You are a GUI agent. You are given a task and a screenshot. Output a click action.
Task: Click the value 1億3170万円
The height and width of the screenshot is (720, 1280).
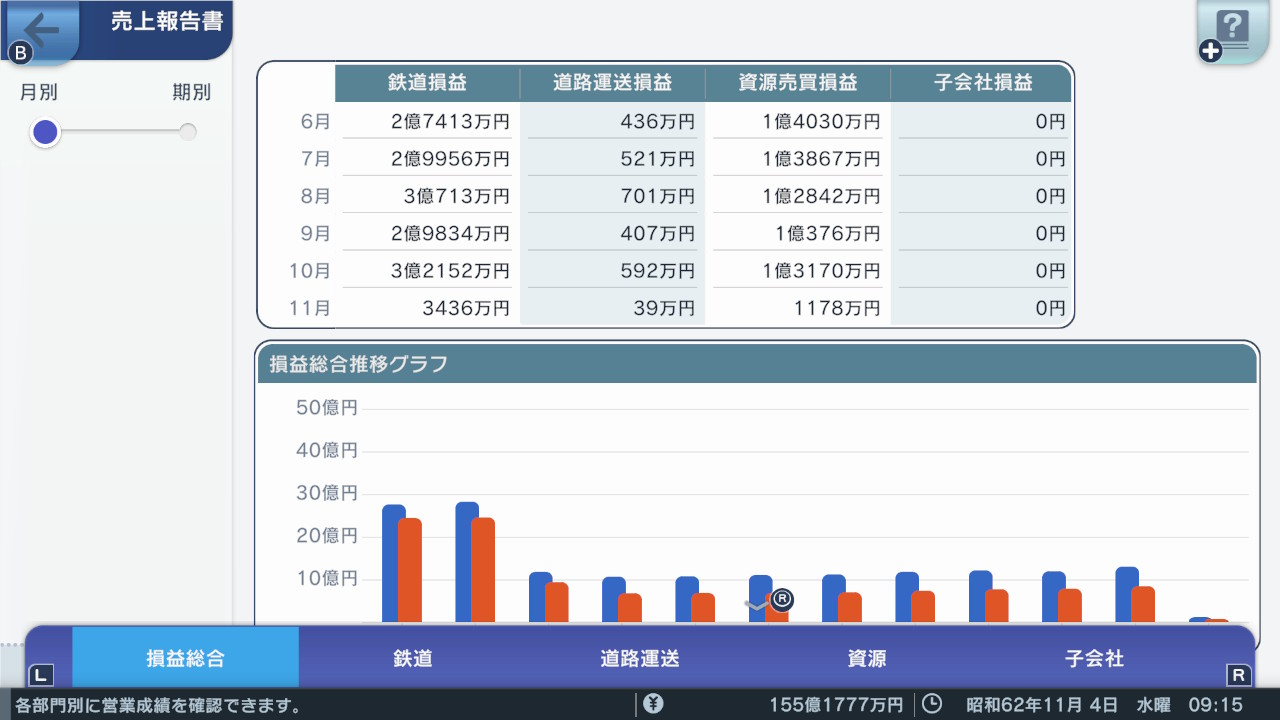pos(821,270)
